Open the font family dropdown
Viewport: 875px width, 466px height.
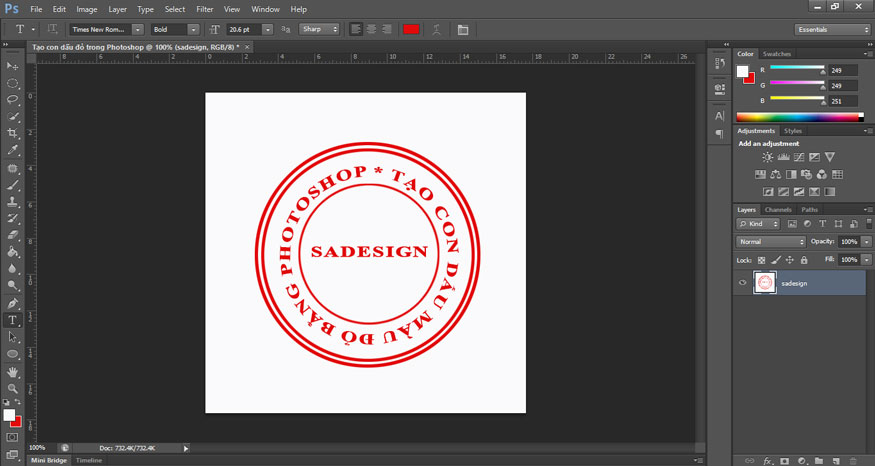138,30
